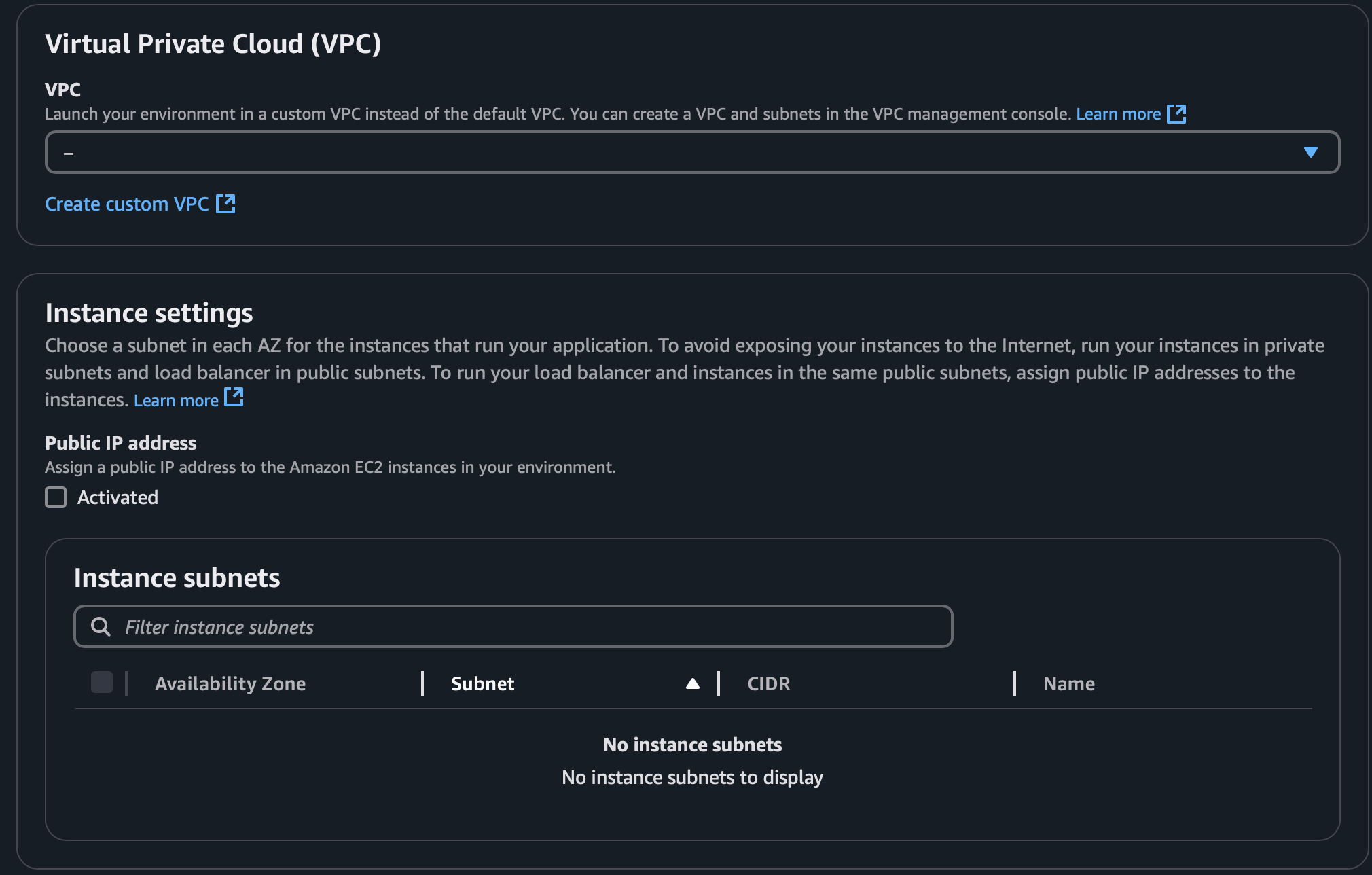Click the 'Activated' checkbox label text

[118, 497]
